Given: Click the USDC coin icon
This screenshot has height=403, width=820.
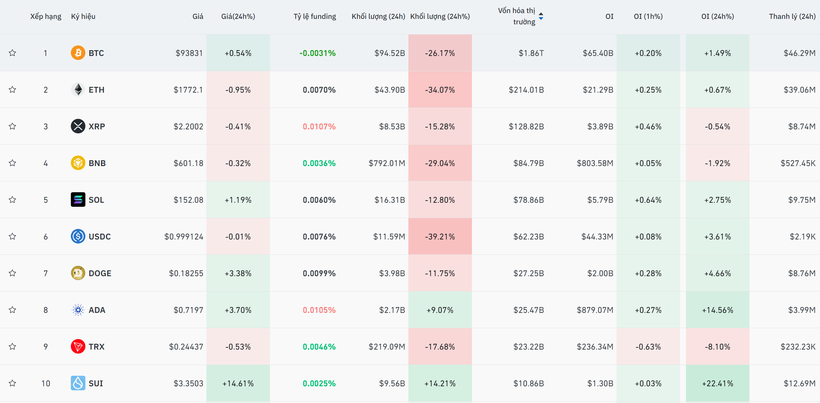Looking at the screenshot, I should click(78, 237).
